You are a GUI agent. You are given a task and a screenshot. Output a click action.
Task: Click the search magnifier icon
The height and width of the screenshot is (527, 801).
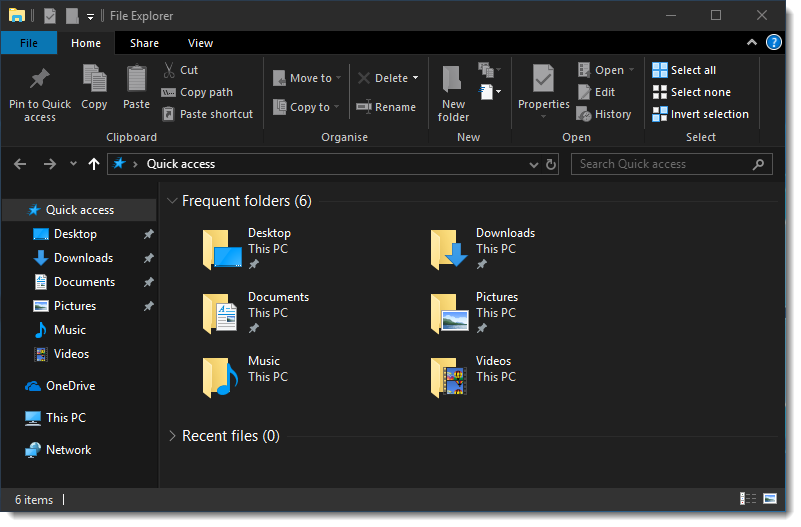(x=759, y=164)
